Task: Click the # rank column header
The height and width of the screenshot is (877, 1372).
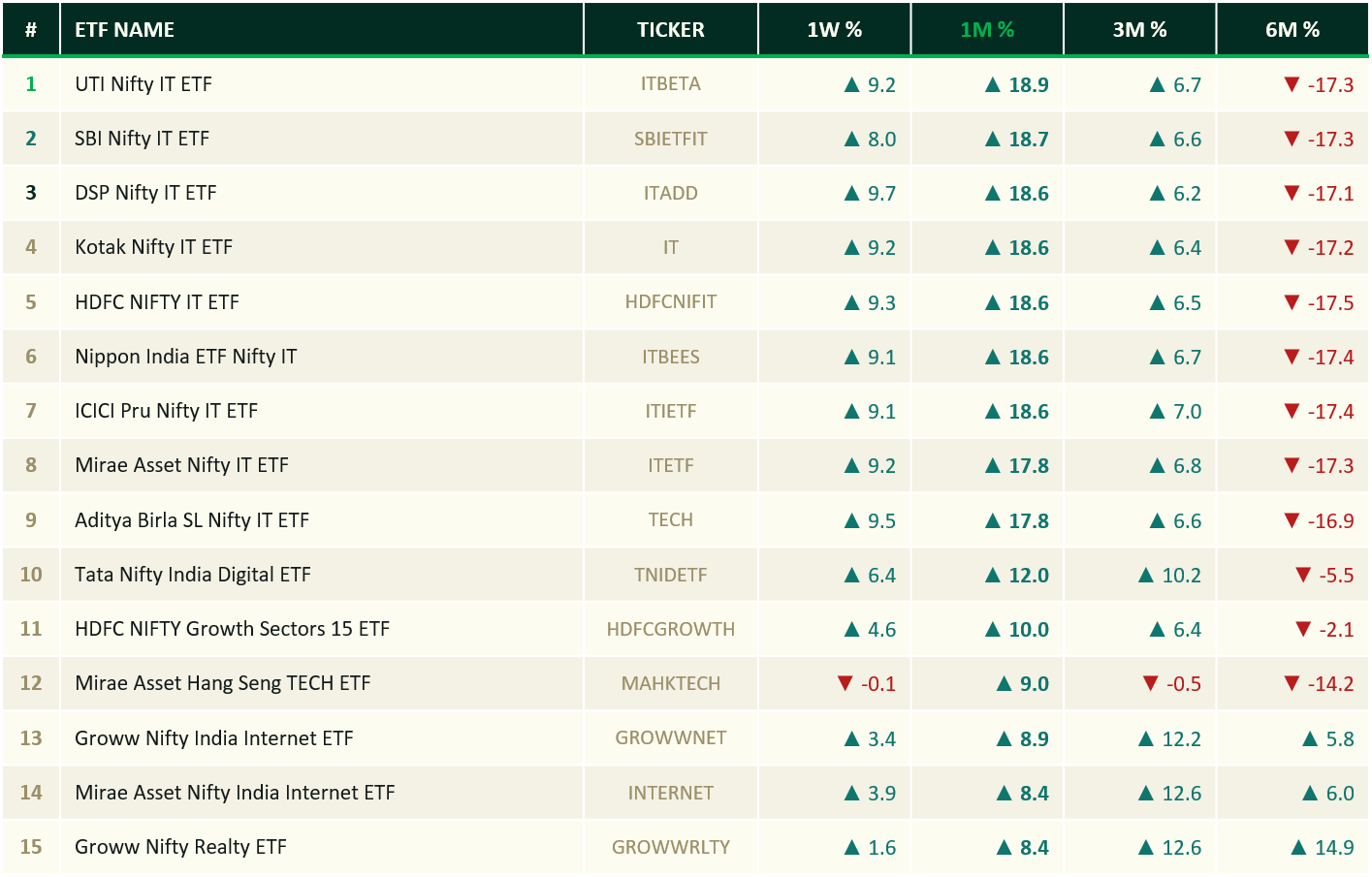Action: coord(31,30)
